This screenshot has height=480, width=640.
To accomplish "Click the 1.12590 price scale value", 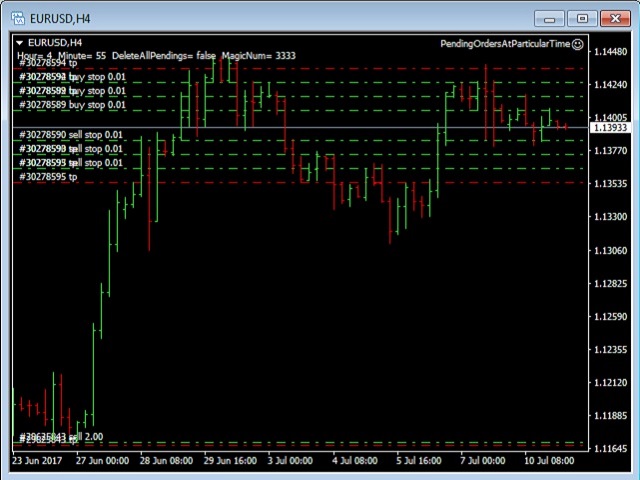I will [x=611, y=316].
